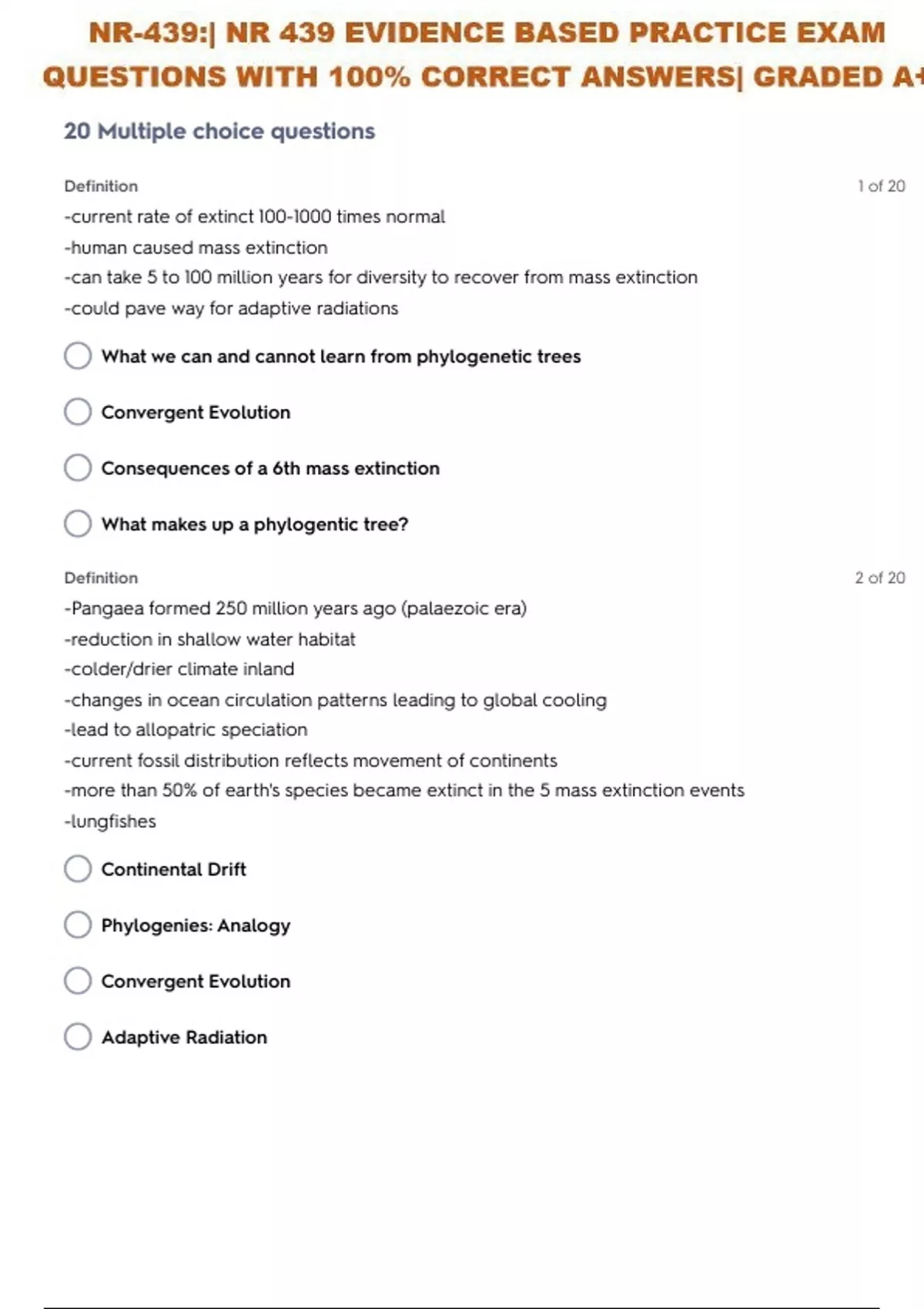Click the '2 of 20' question counter

(x=879, y=577)
